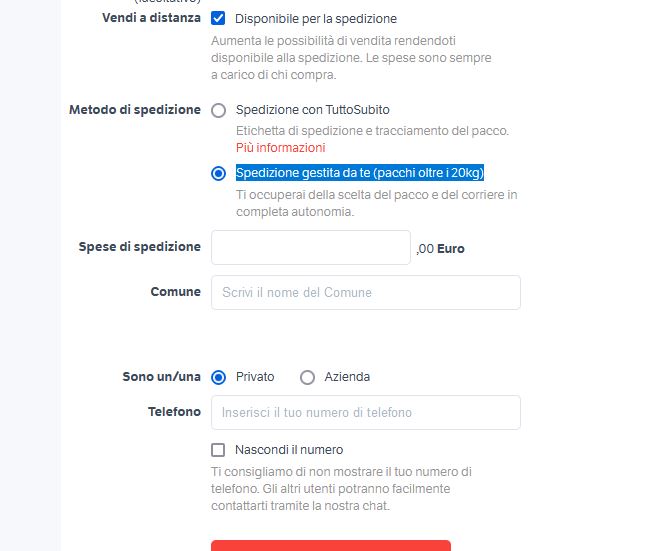Viewport: 656px width, 551px height.
Task: Click into the Telefono number field
Action: 365,412
